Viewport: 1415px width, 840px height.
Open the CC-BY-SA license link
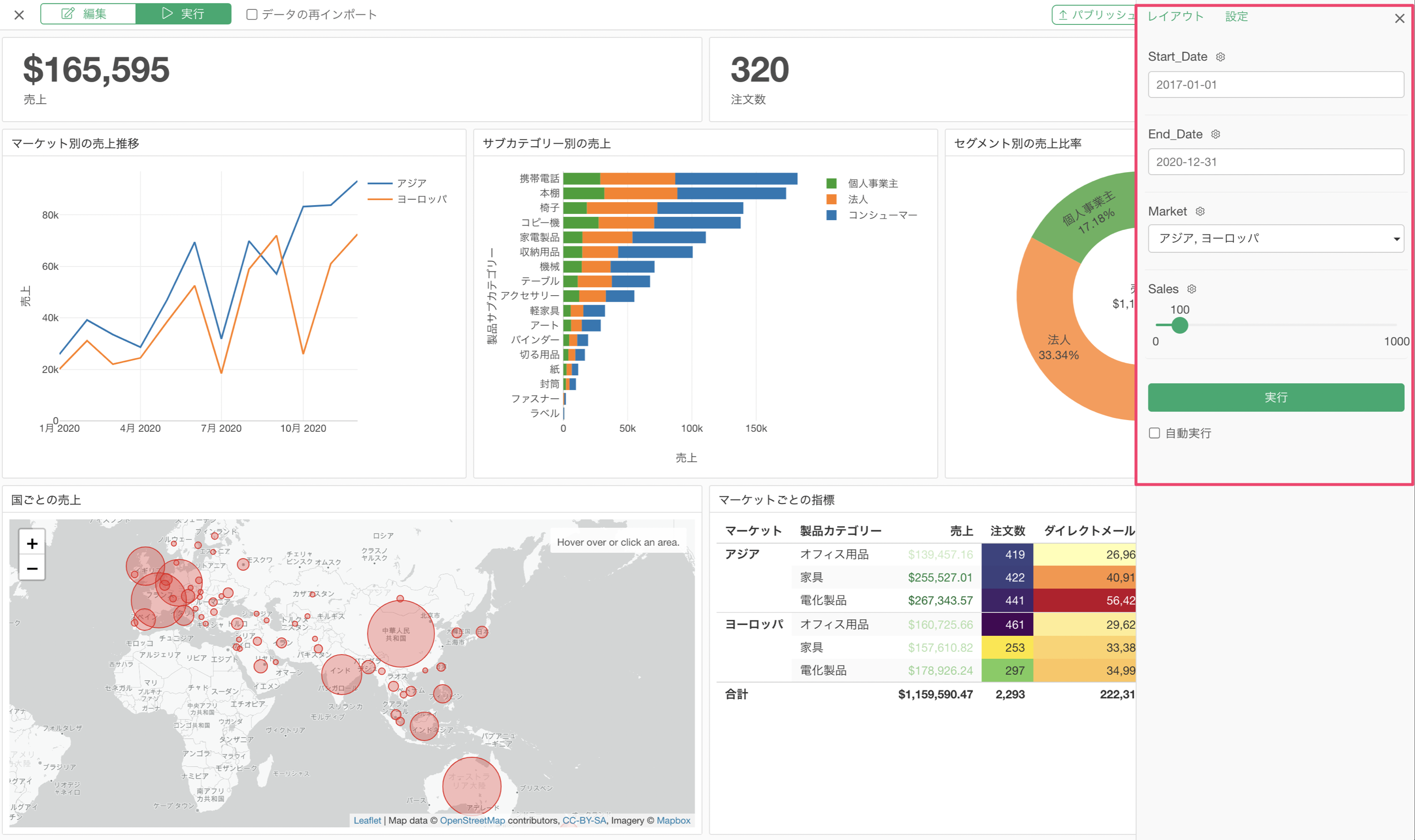click(584, 820)
